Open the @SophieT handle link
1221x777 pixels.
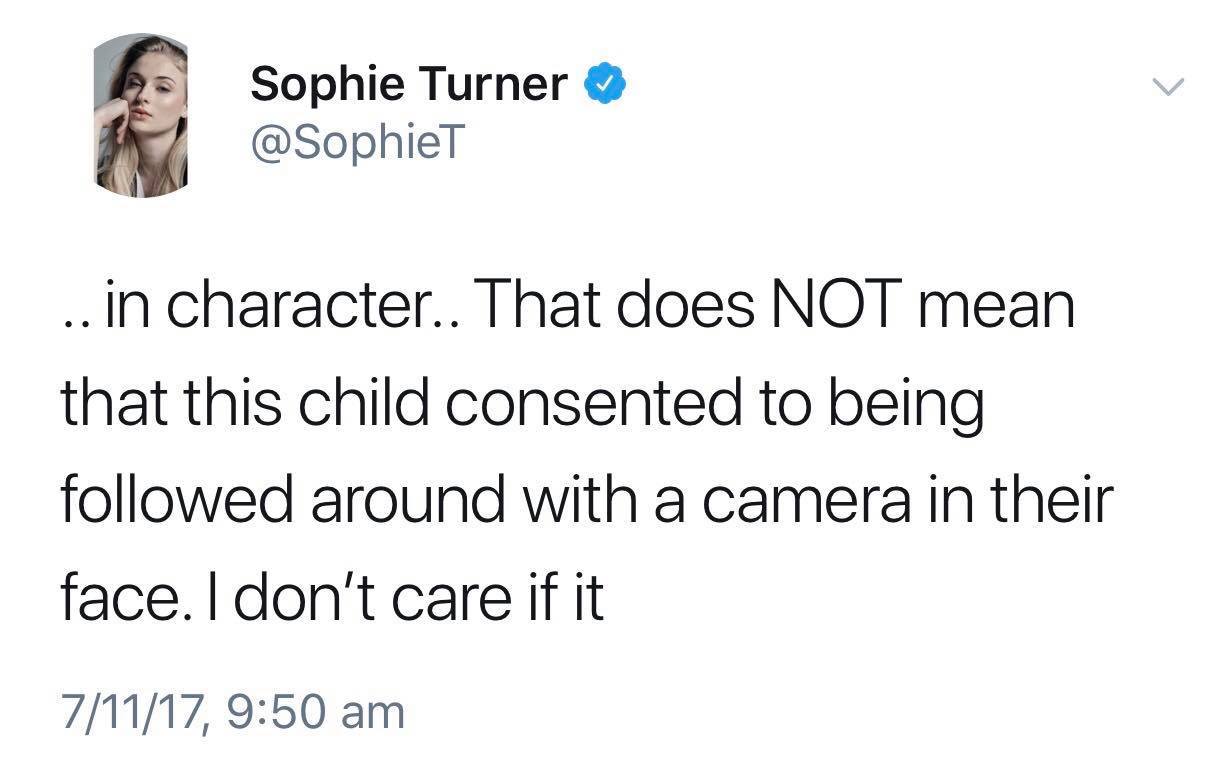pyautogui.click(x=357, y=147)
